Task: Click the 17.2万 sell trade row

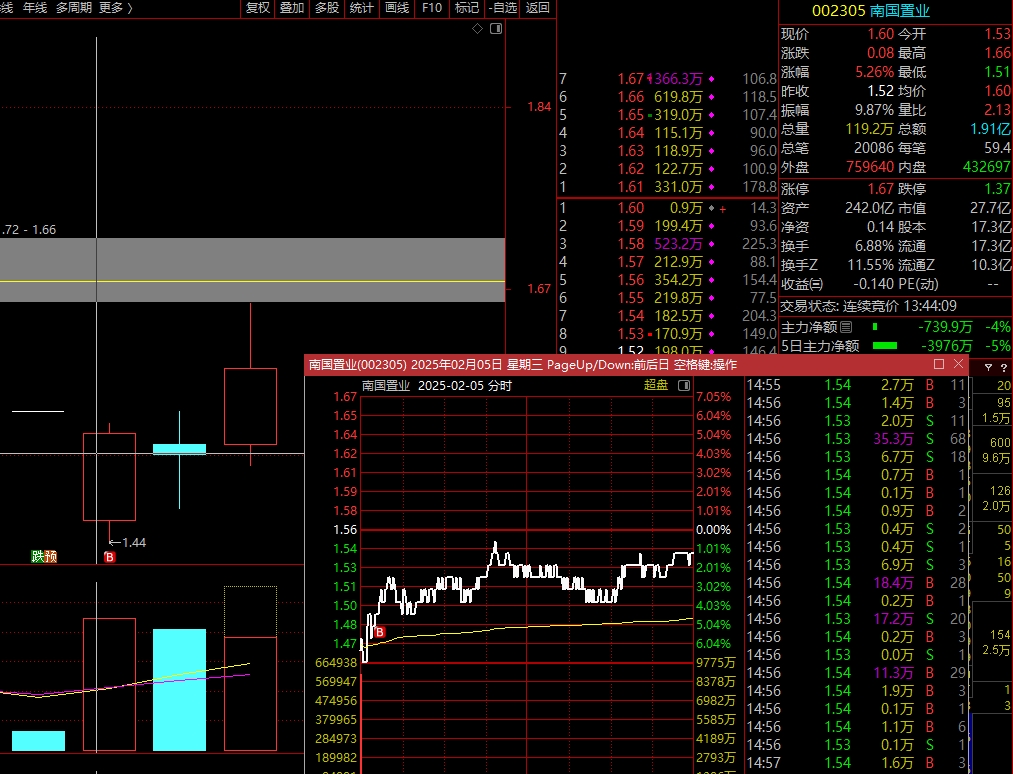Action: (856, 619)
